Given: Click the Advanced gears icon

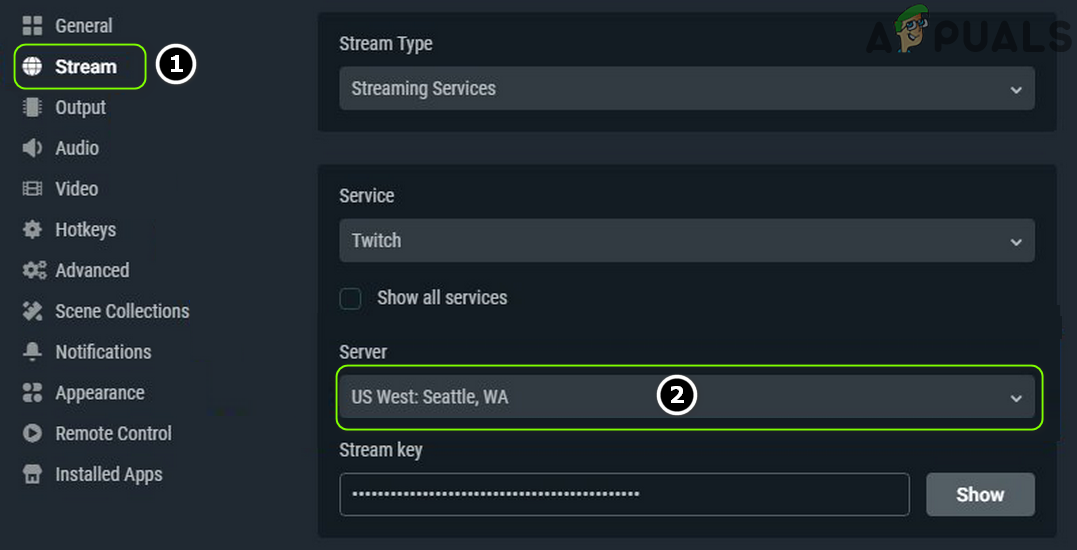Looking at the screenshot, I should (33, 271).
